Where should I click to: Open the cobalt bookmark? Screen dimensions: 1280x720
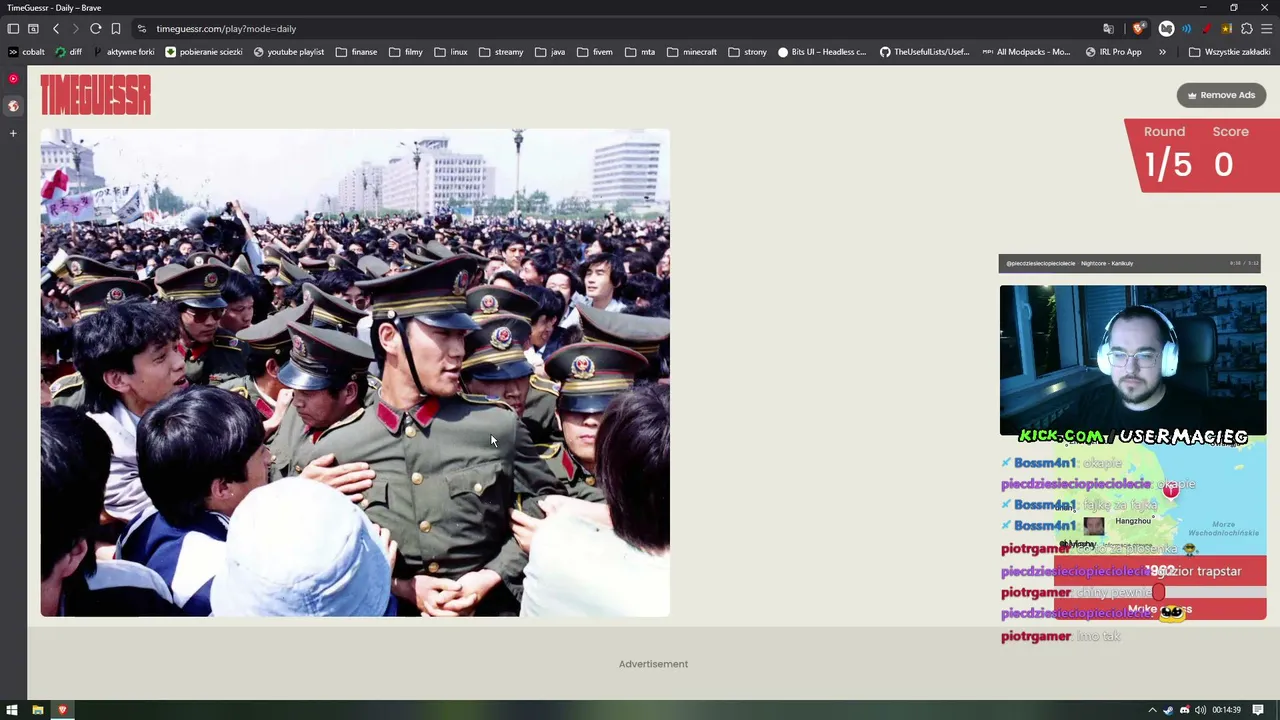[27, 52]
